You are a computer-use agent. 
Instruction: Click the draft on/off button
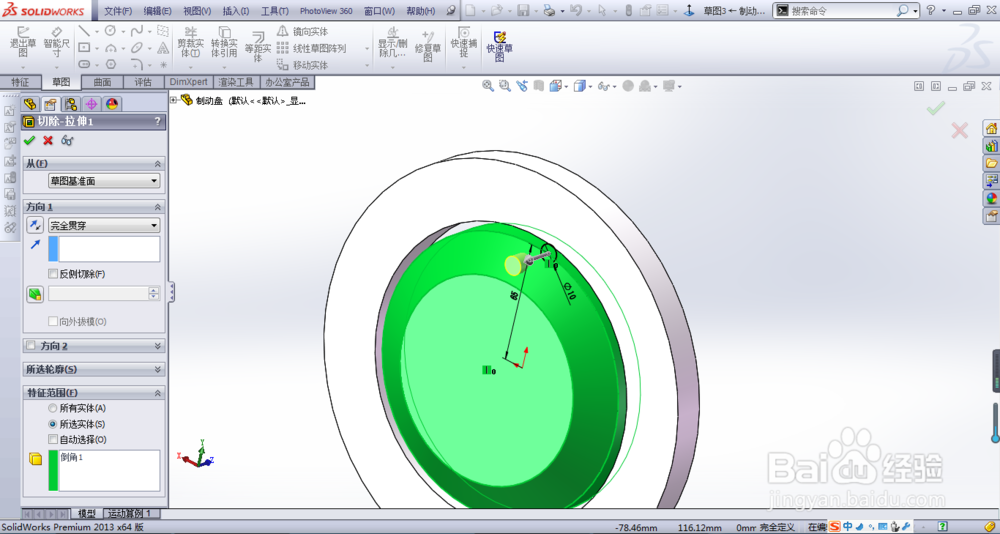(35, 294)
